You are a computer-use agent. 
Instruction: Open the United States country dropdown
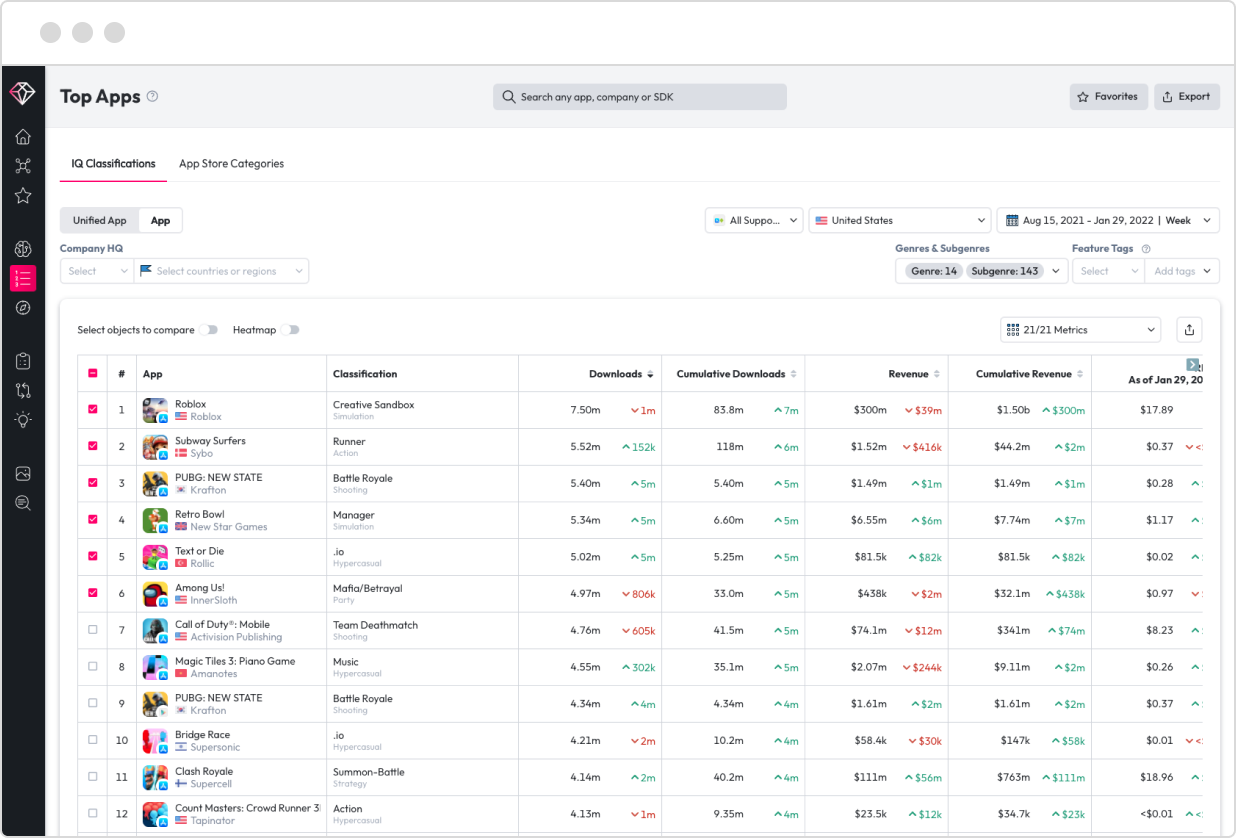click(900, 220)
